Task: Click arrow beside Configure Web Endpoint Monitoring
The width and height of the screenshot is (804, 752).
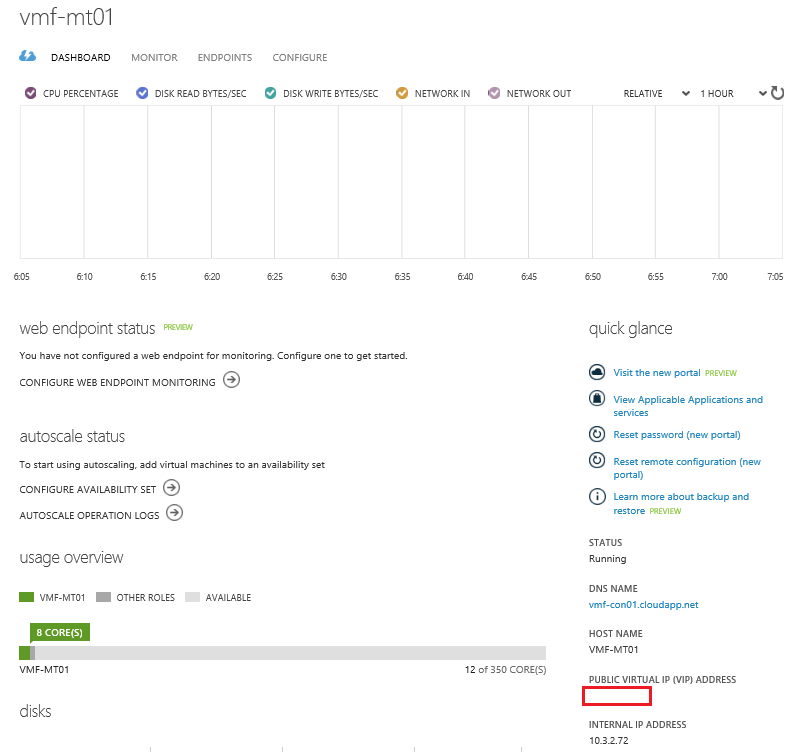Action: (231, 380)
